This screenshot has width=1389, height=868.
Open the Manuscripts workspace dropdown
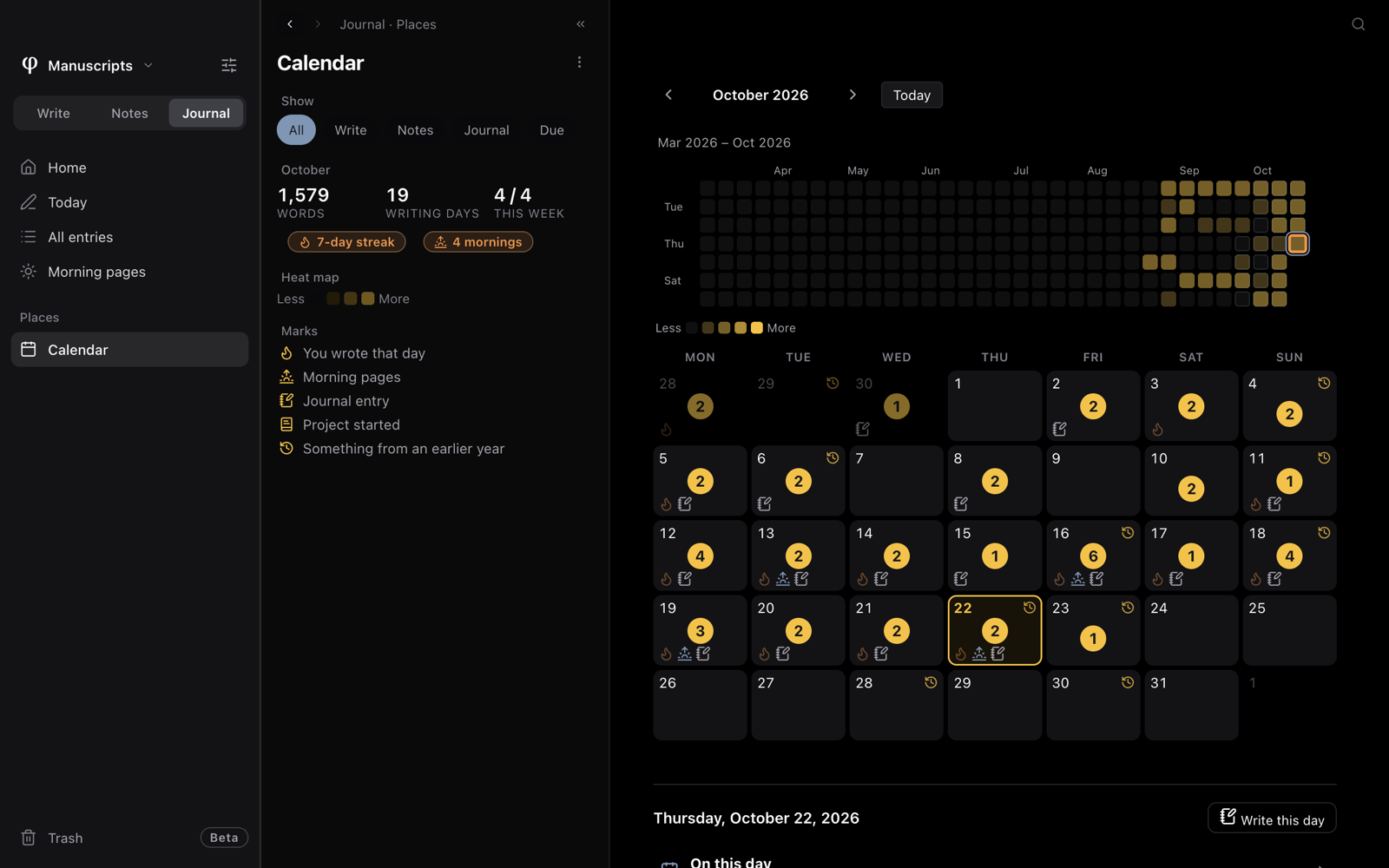pyautogui.click(x=88, y=65)
